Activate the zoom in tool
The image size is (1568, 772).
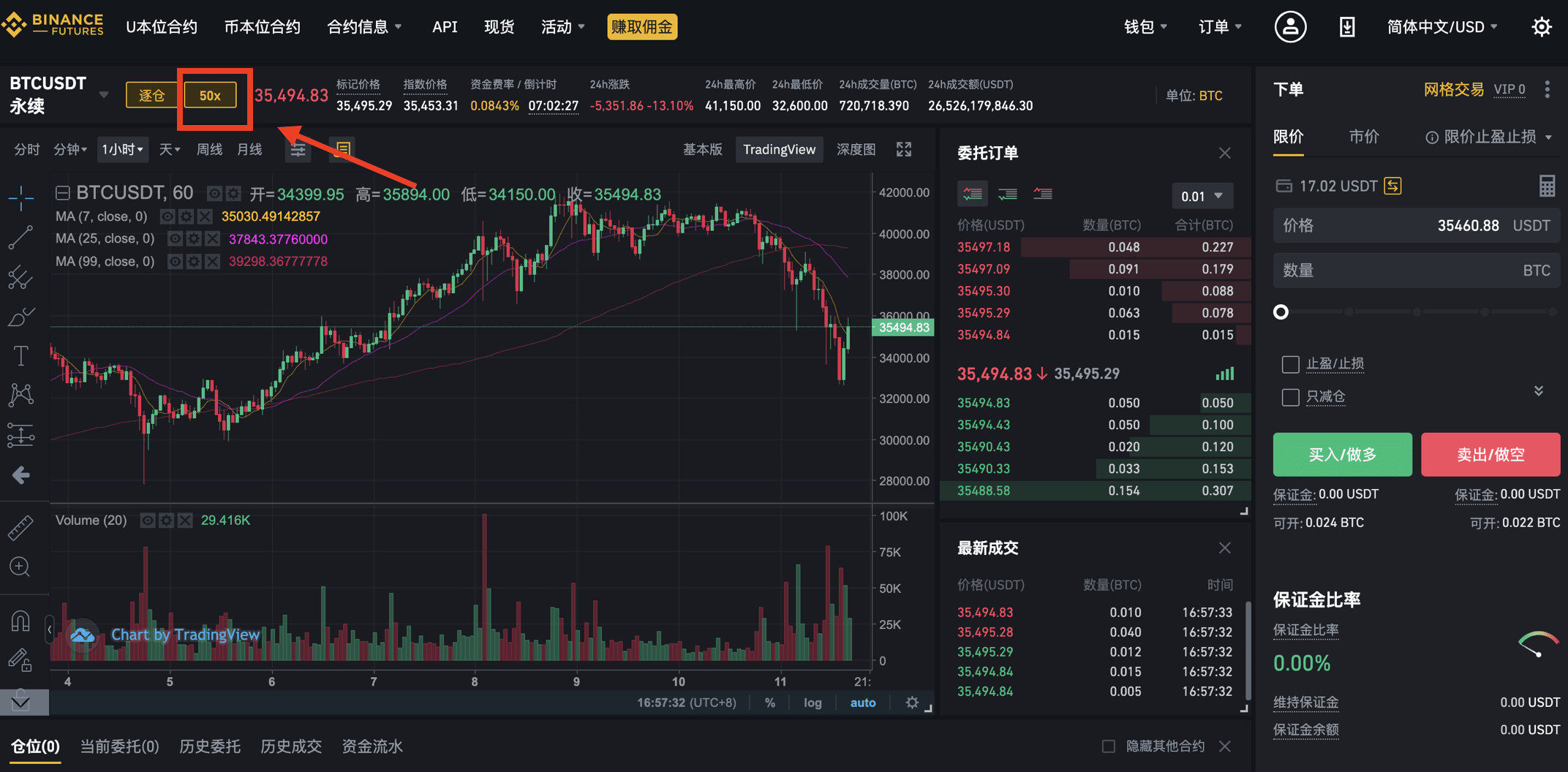21,567
